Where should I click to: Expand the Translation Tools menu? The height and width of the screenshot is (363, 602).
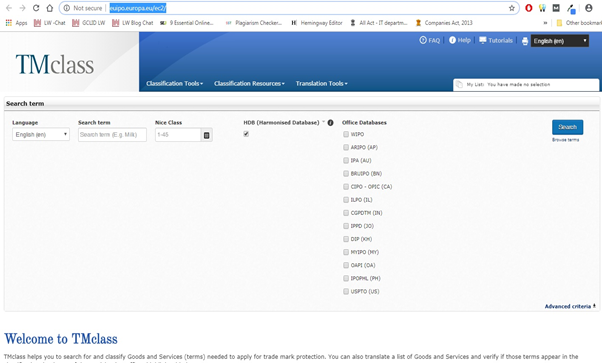pos(321,83)
